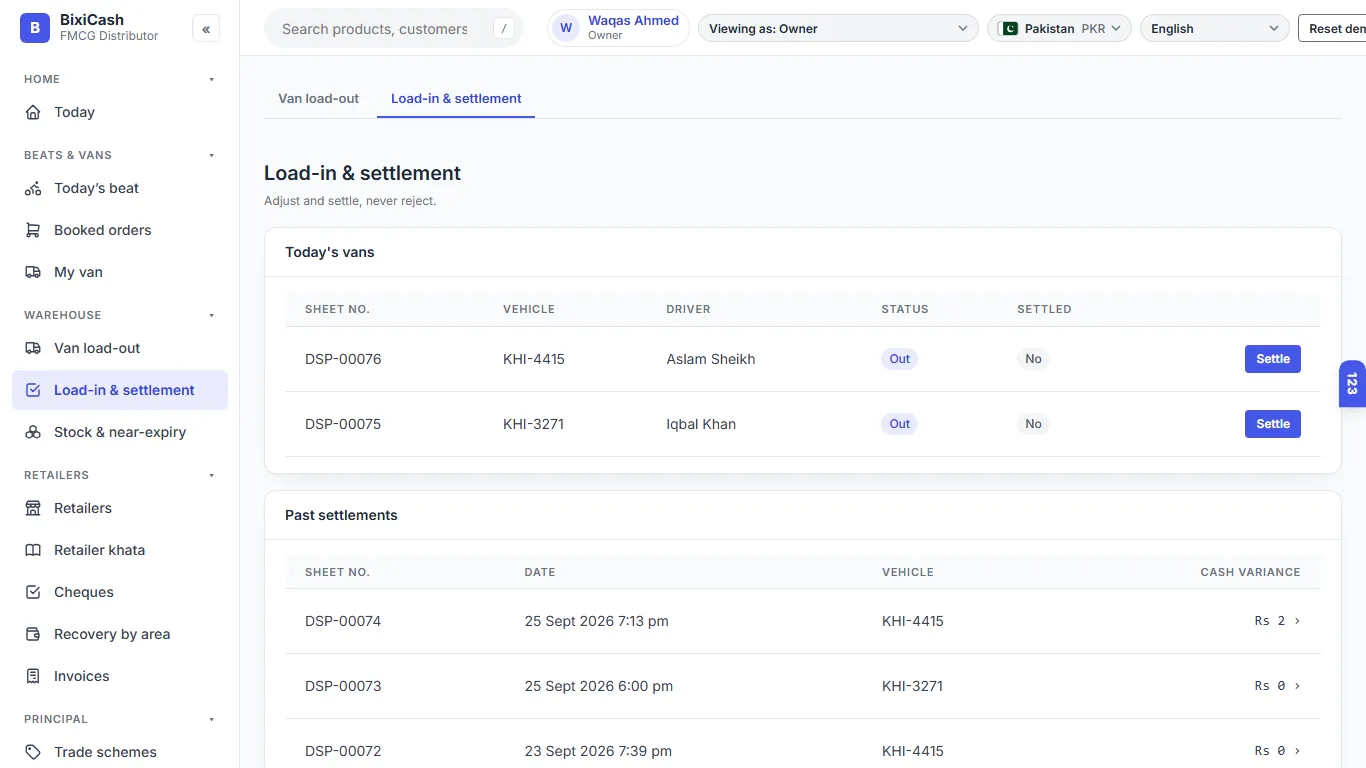Viewport: 1366px width, 768px height.
Task: Click the BixiCash logo icon
Action: tap(35, 28)
